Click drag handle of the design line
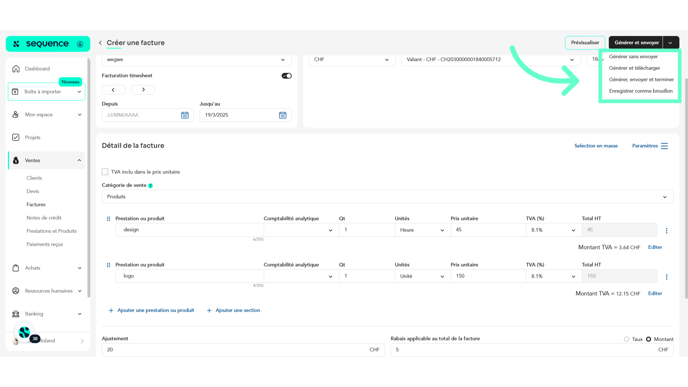The width and height of the screenshot is (688, 387). pos(108,219)
